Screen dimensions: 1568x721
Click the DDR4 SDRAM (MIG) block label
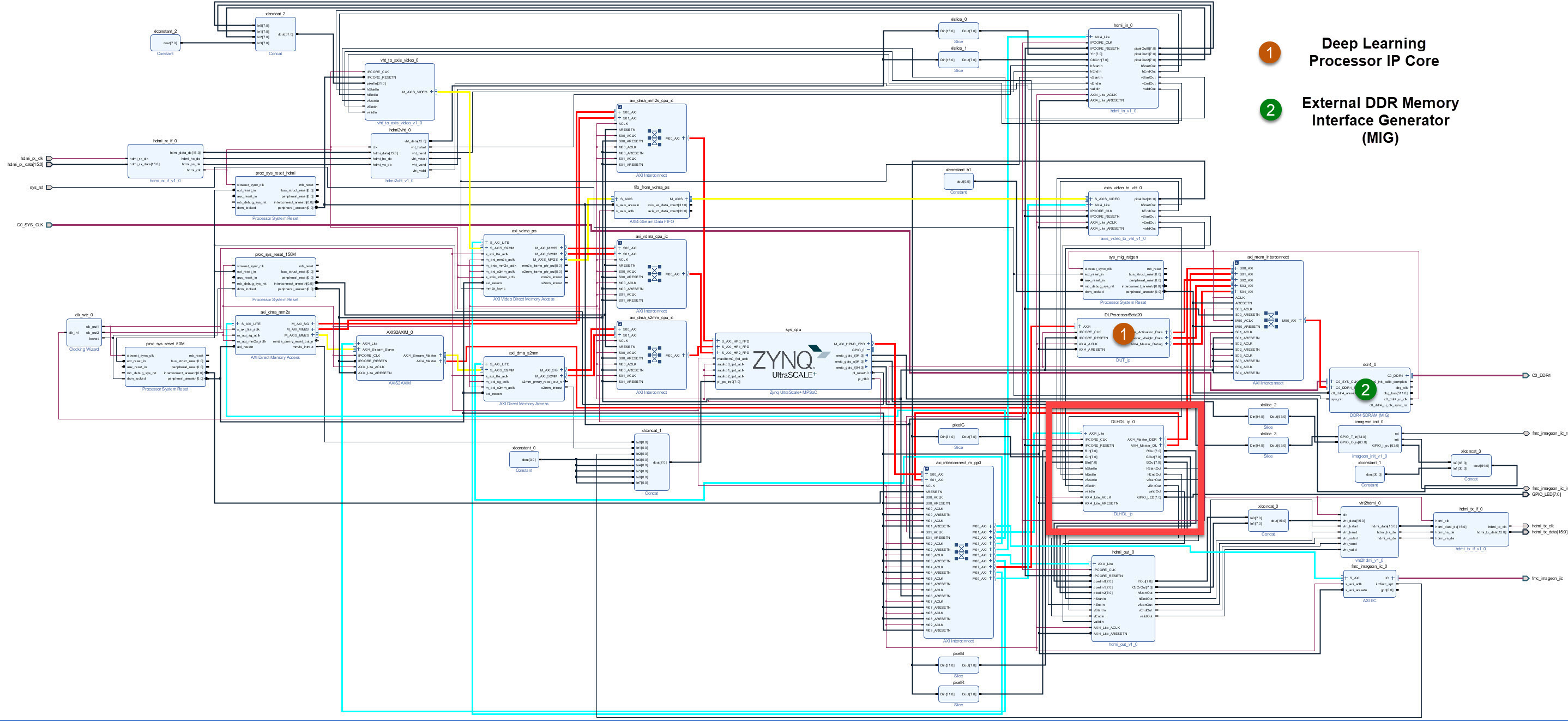(x=1369, y=415)
